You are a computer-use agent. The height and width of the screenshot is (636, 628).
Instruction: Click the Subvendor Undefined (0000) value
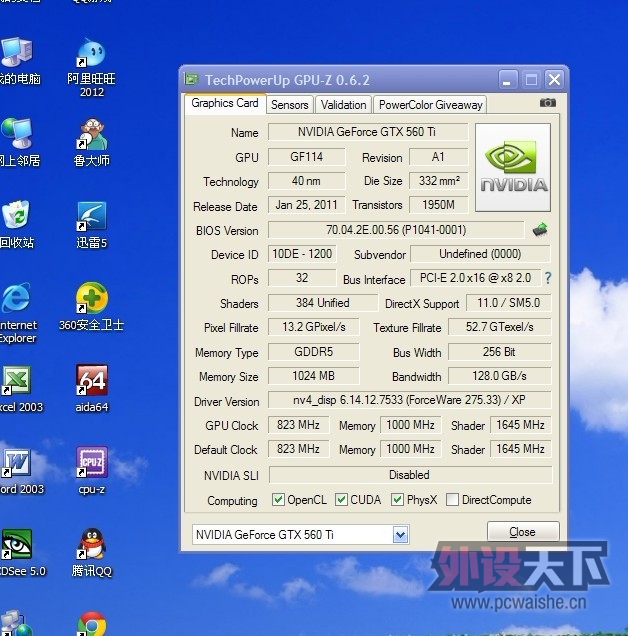pyautogui.click(x=480, y=254)
